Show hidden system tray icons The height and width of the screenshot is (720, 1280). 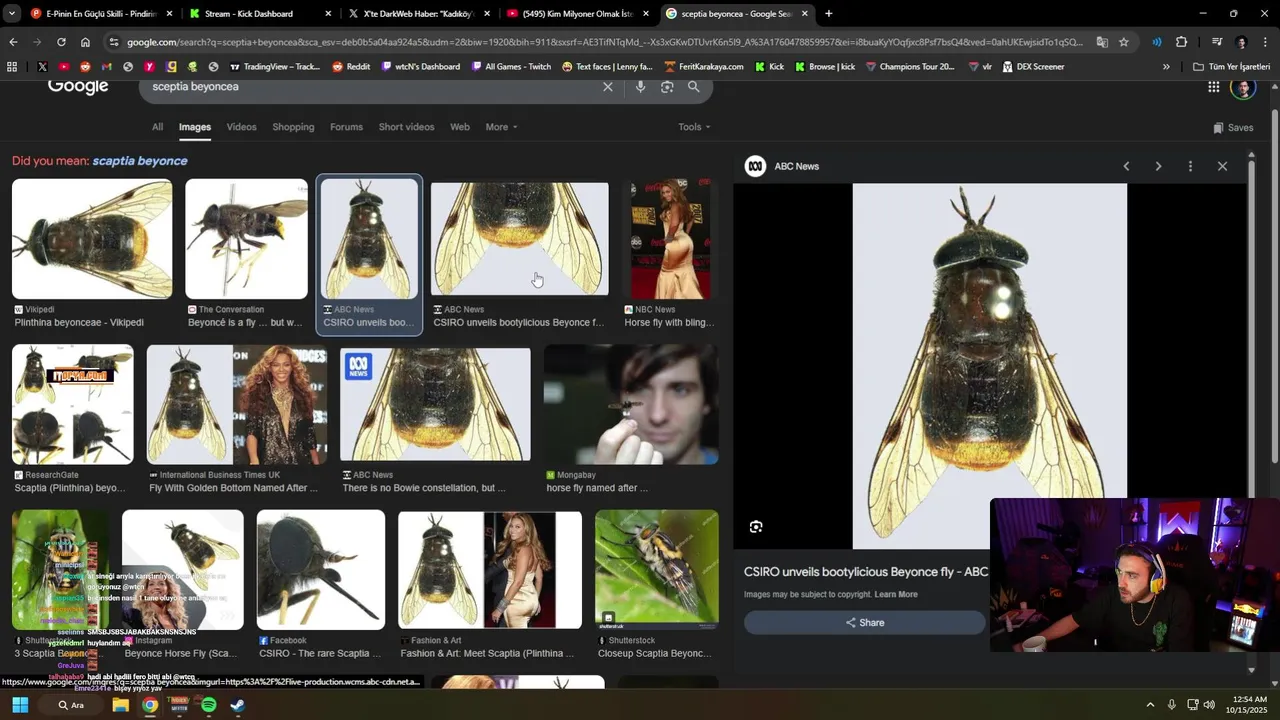tap(1150, 705)
